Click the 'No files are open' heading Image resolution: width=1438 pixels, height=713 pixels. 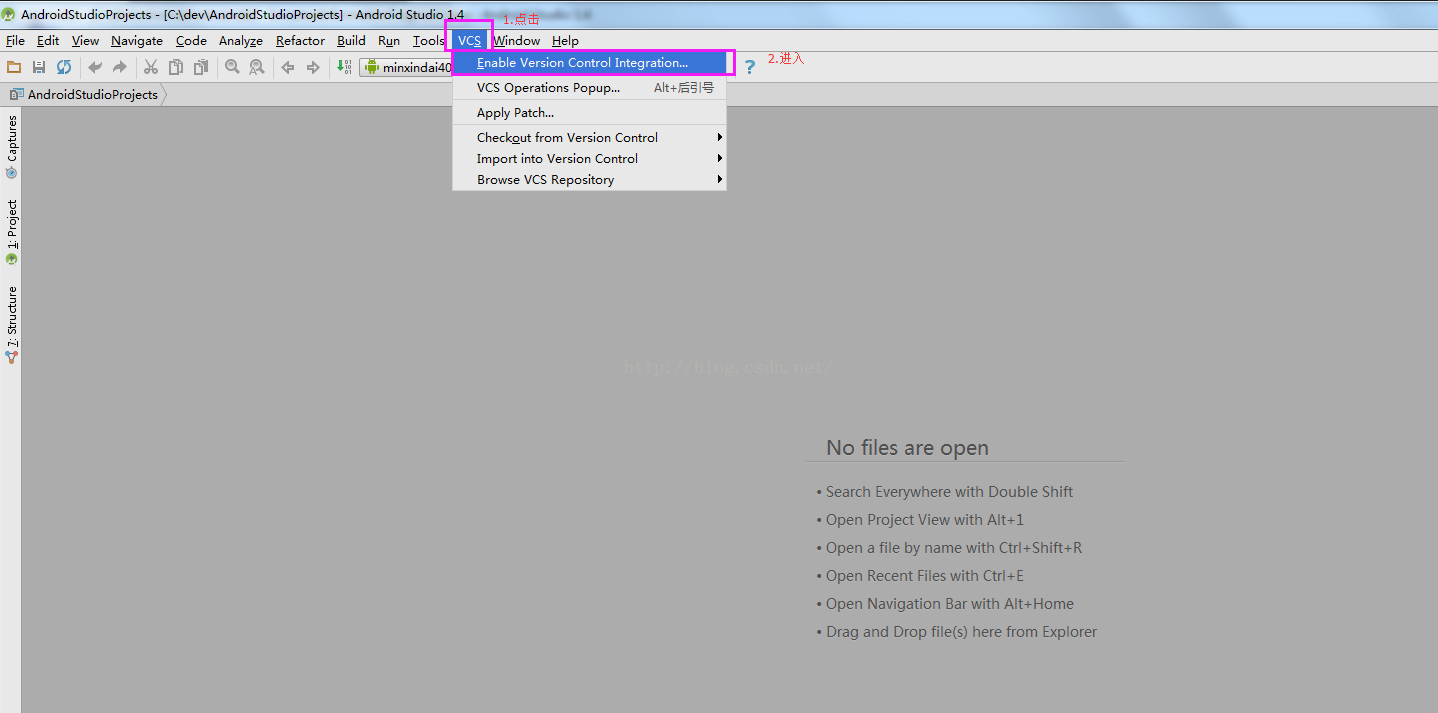[907, 448]
